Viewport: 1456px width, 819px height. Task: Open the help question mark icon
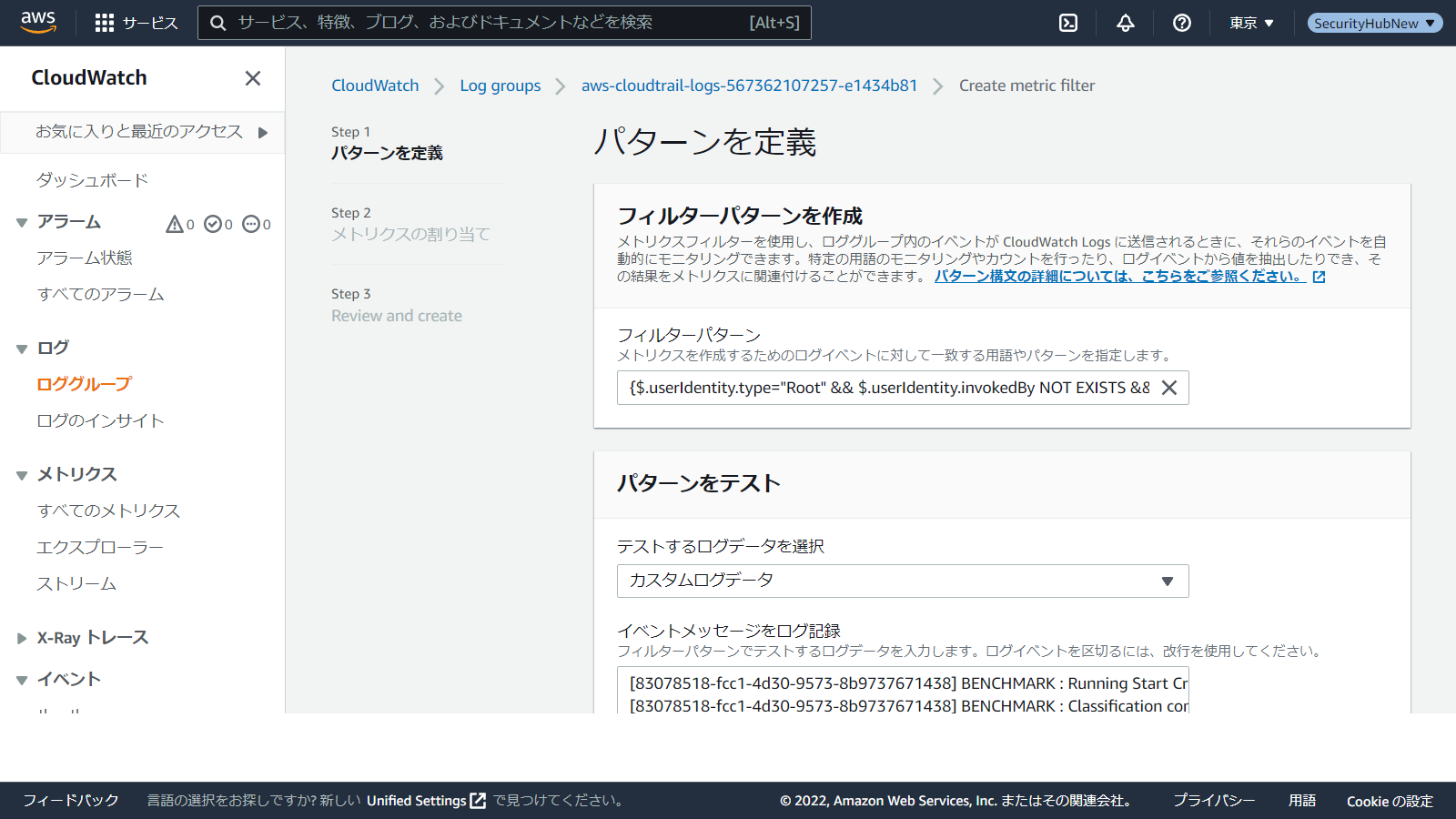tap(1182, 23)
